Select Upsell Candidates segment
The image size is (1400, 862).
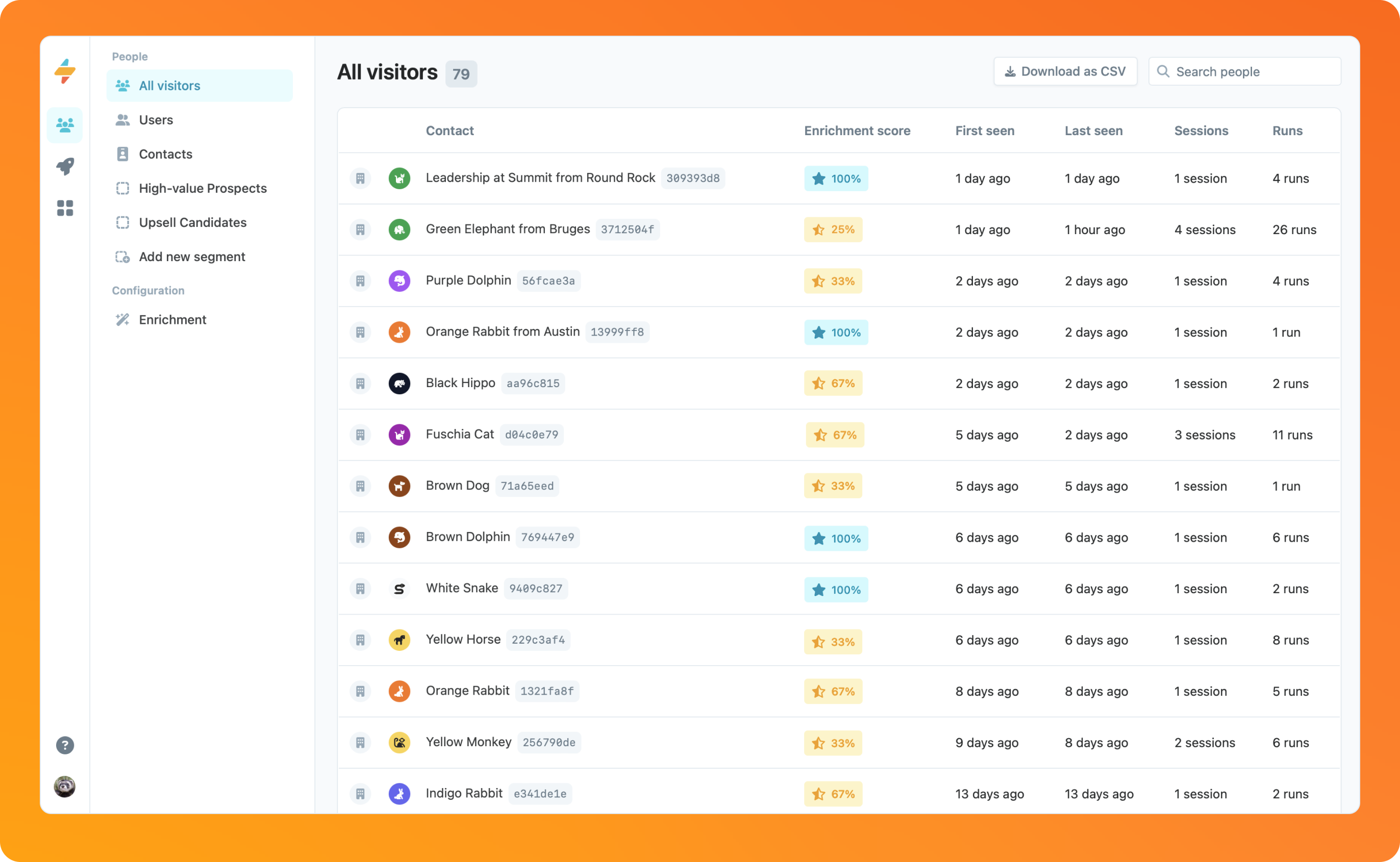192,222
